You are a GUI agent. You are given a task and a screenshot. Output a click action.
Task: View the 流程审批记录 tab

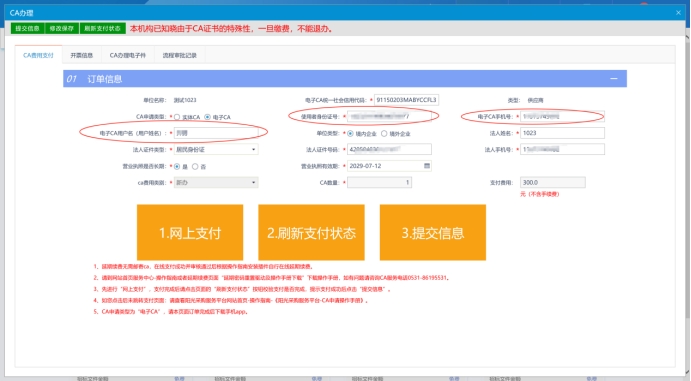click(x=179, y=55)
